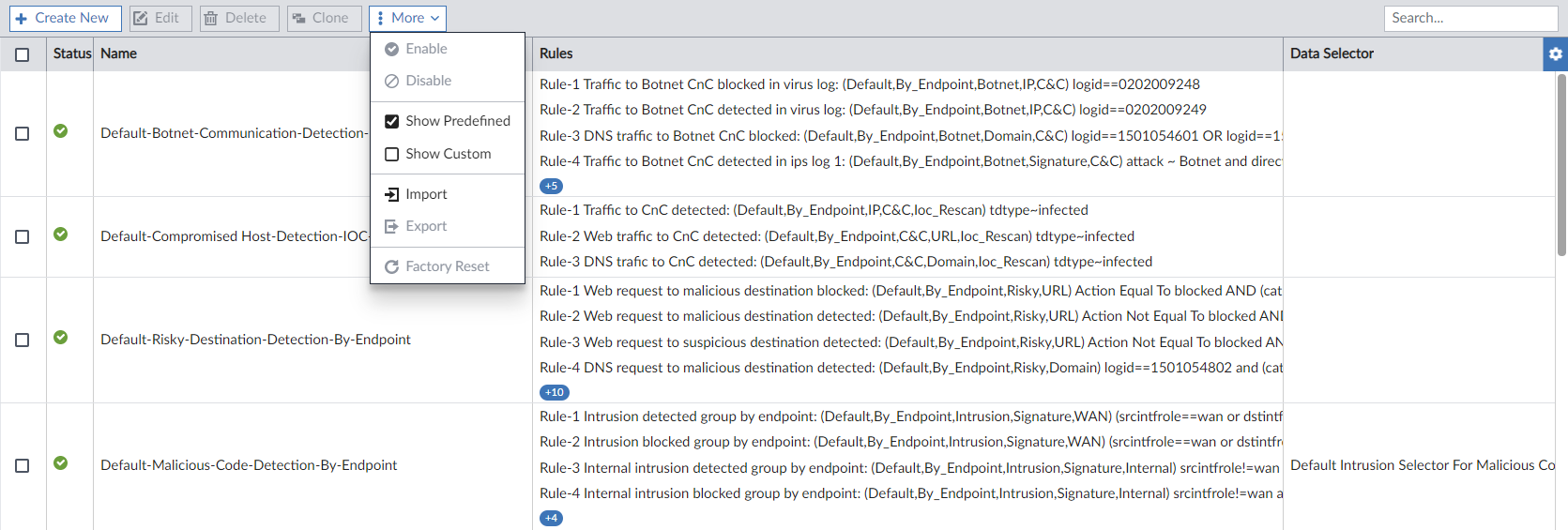Tick the select-all checkbox in table header
This screenshot has height=530, width=1568.
23,54
